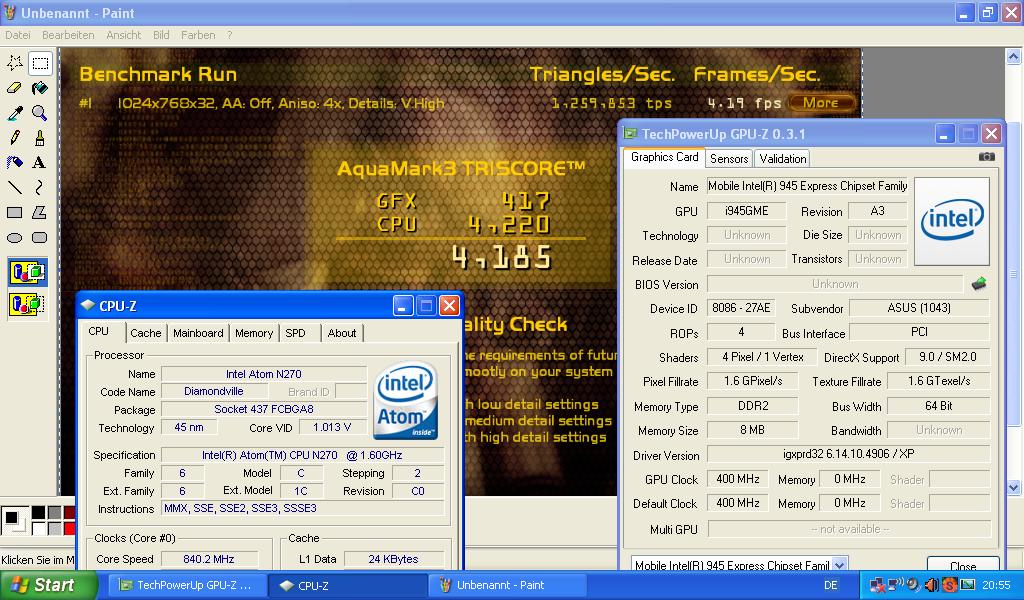
Task: Activate the Pick Color eyedropper tool
Action: click(14, 113)
